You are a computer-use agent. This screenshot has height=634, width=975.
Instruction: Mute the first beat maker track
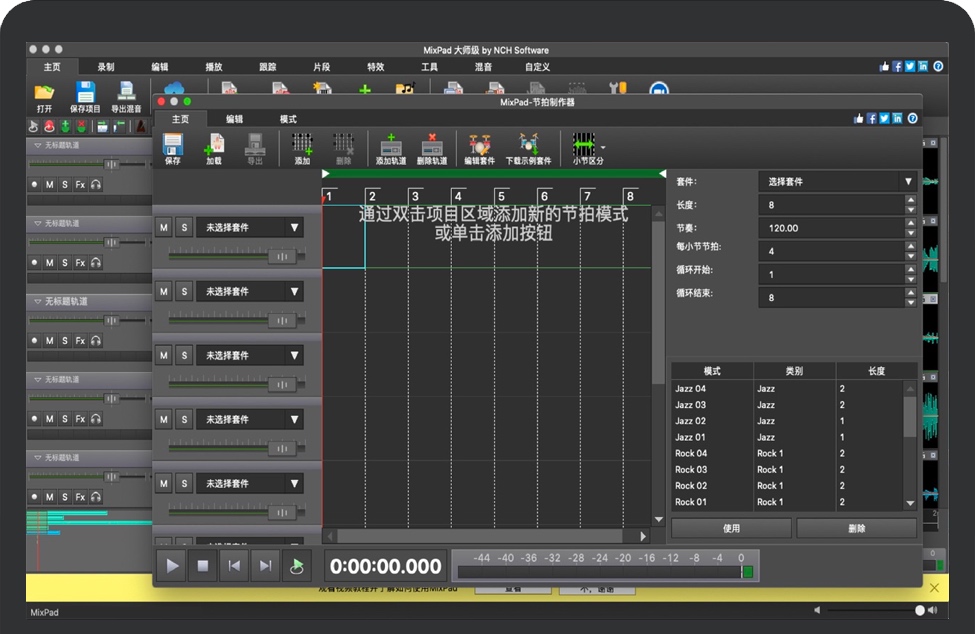click(x=164, y=228)
